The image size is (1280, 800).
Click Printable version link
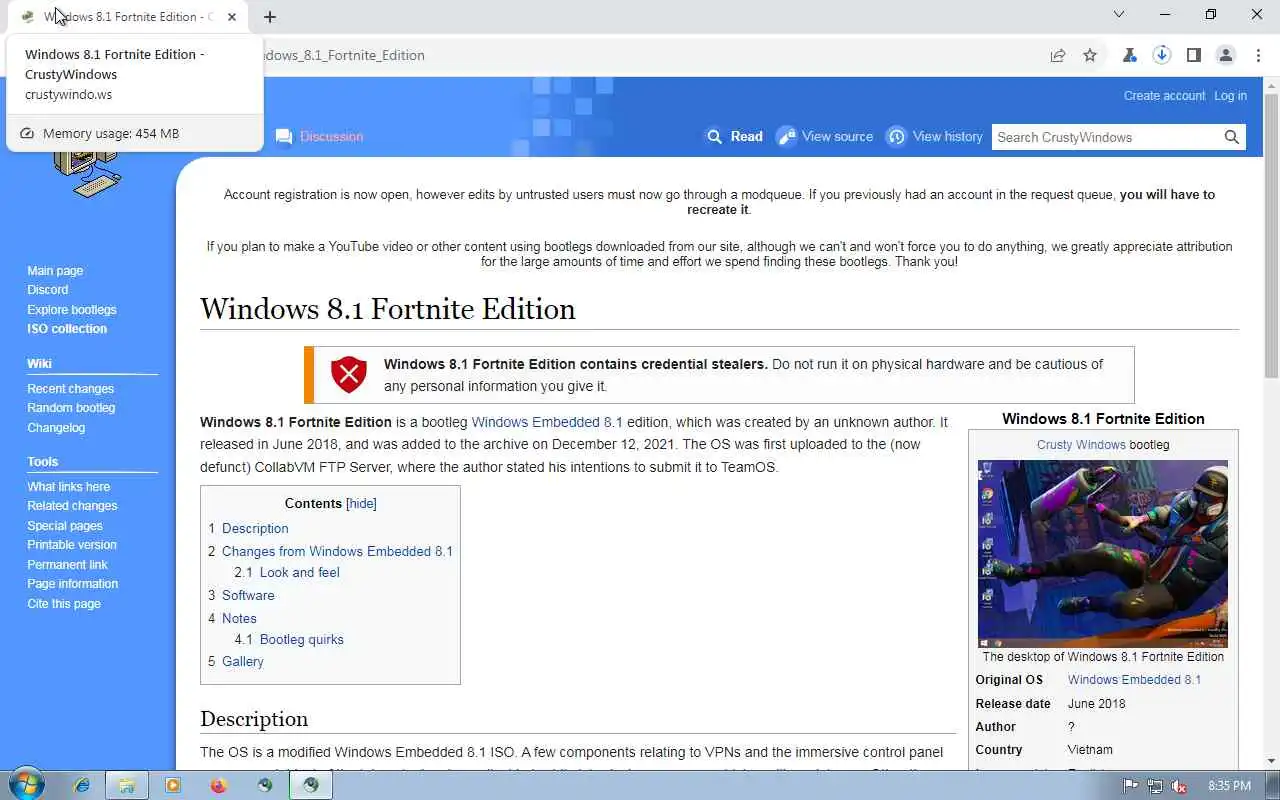tap(72, 545)
